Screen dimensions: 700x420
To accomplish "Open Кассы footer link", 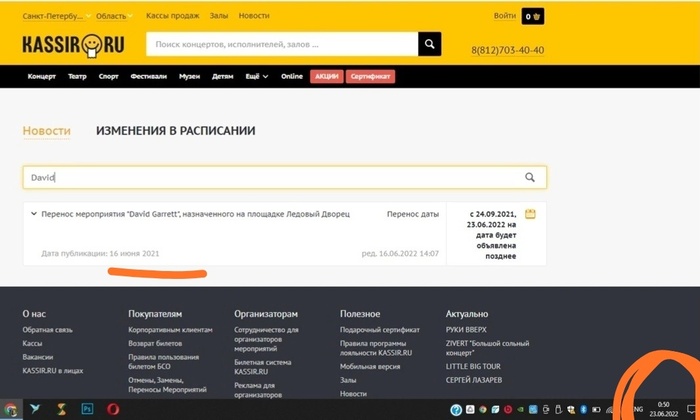I will click(x=32, y=343).
